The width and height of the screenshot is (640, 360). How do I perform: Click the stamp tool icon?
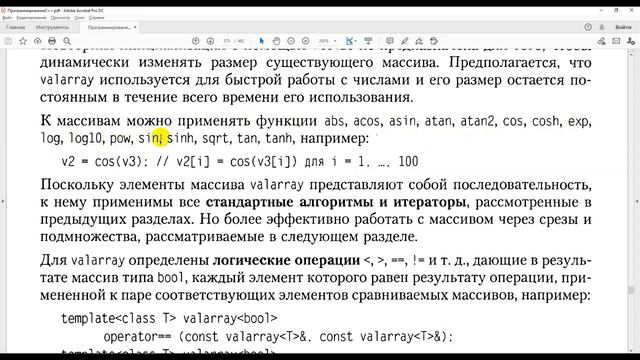click(x=434, y=41)
